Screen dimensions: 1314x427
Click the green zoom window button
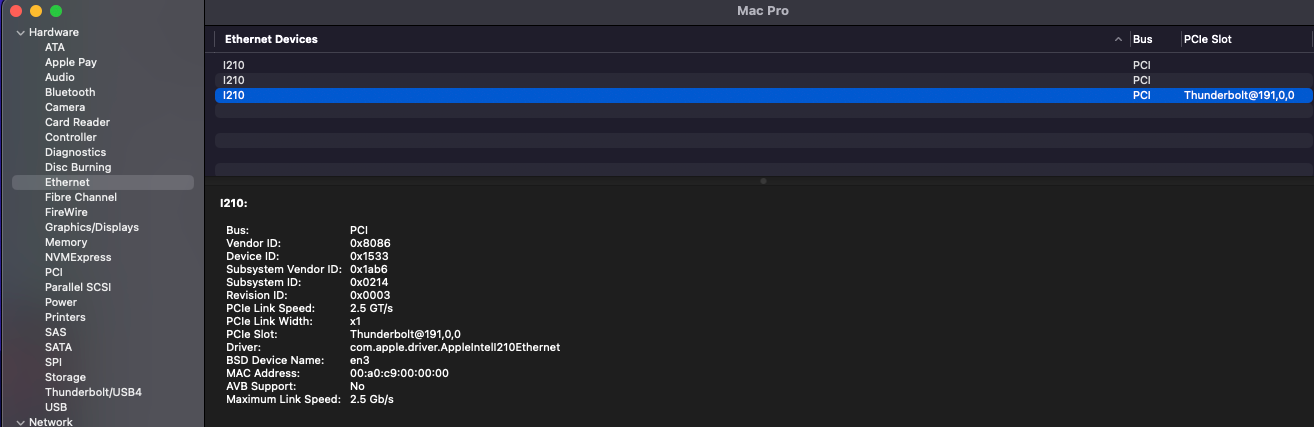click(x=56, y=11)
